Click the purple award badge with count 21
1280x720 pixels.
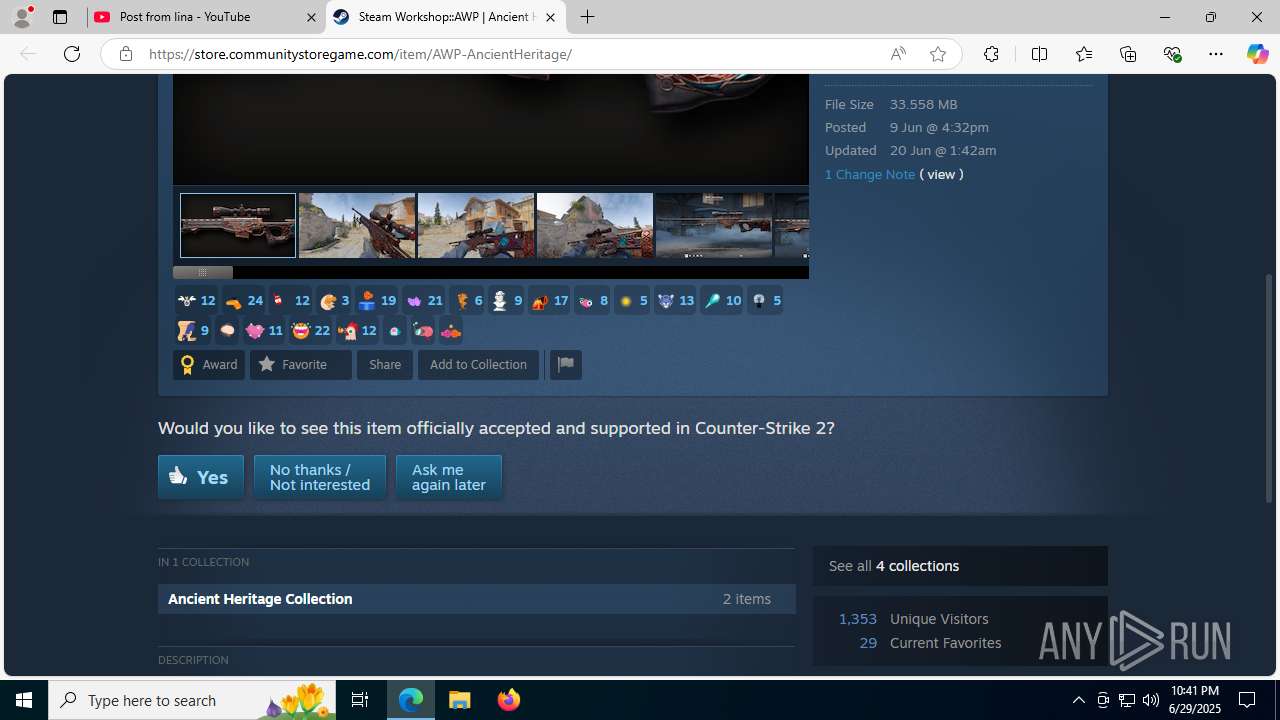coord(424,300)
